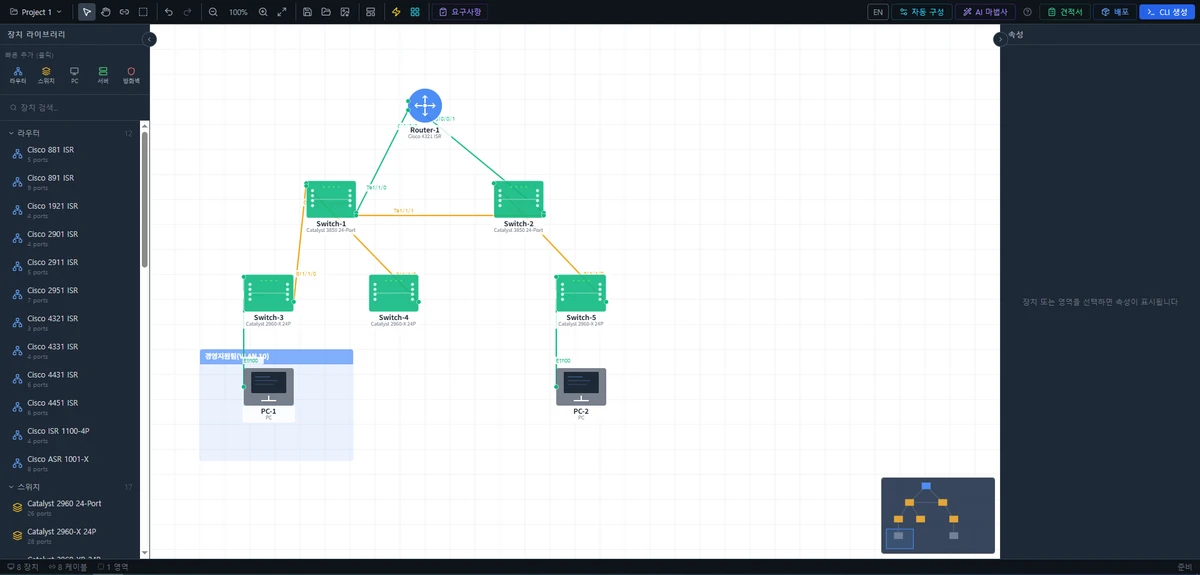
Task: Click the teal grid icon in the toolbar
Action: pos(415,12)
